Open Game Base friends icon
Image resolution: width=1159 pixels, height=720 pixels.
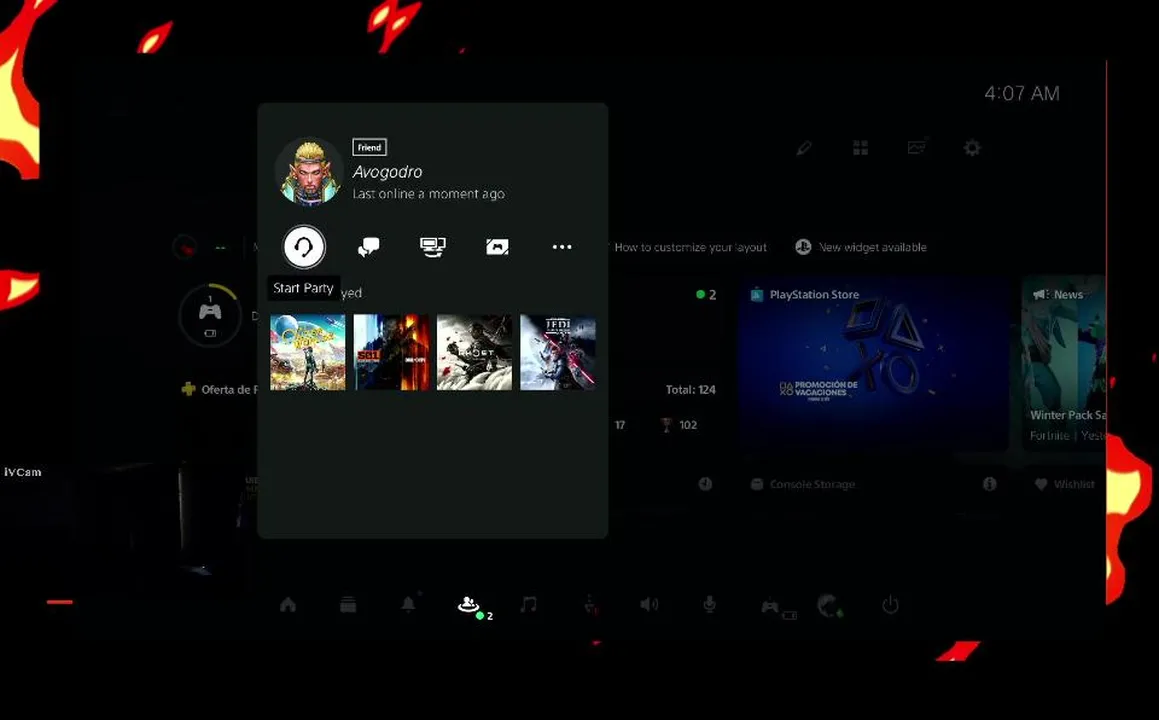coord(469,606)
